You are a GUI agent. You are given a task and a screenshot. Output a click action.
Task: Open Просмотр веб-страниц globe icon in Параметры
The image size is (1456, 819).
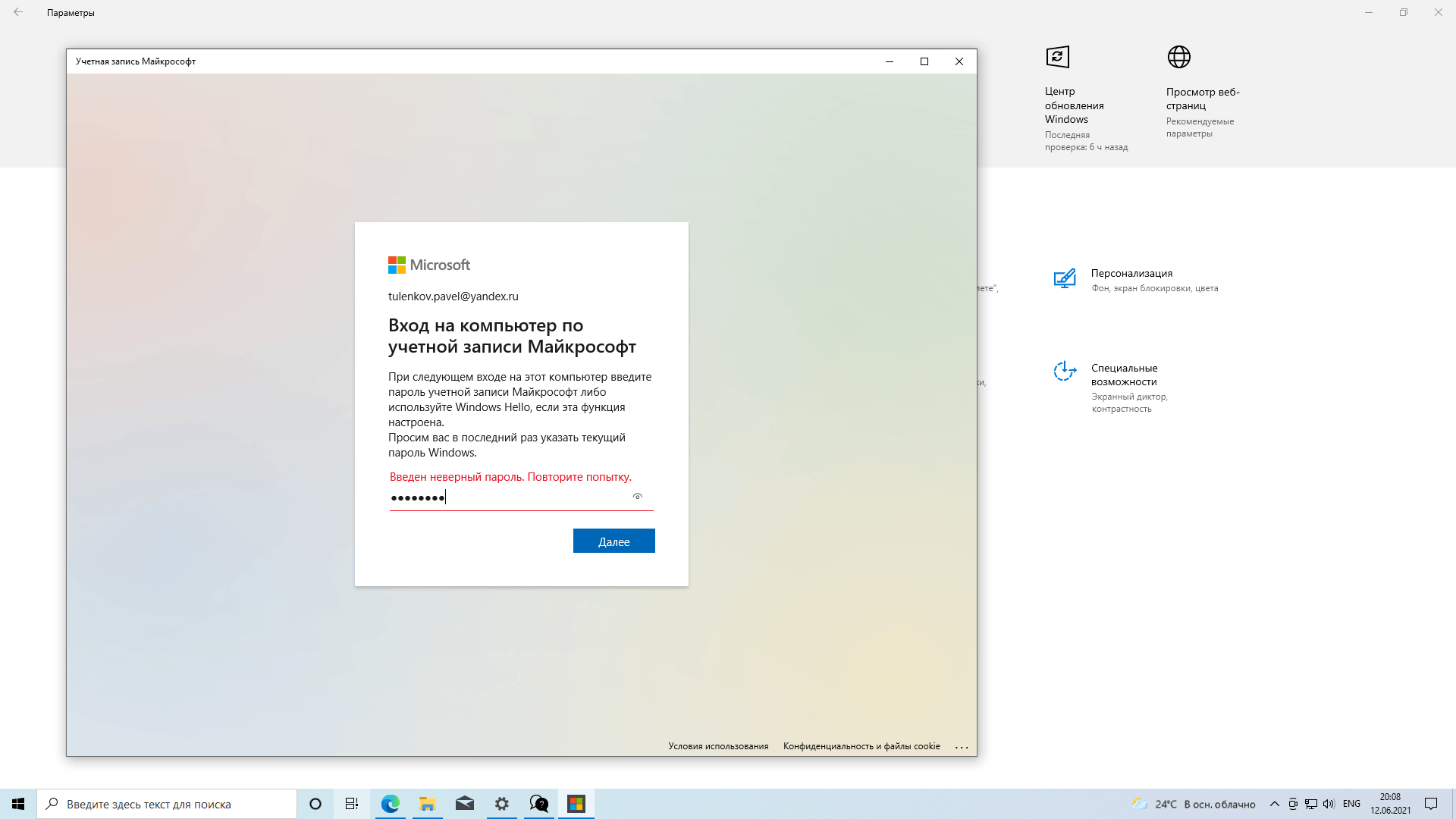1179,57
